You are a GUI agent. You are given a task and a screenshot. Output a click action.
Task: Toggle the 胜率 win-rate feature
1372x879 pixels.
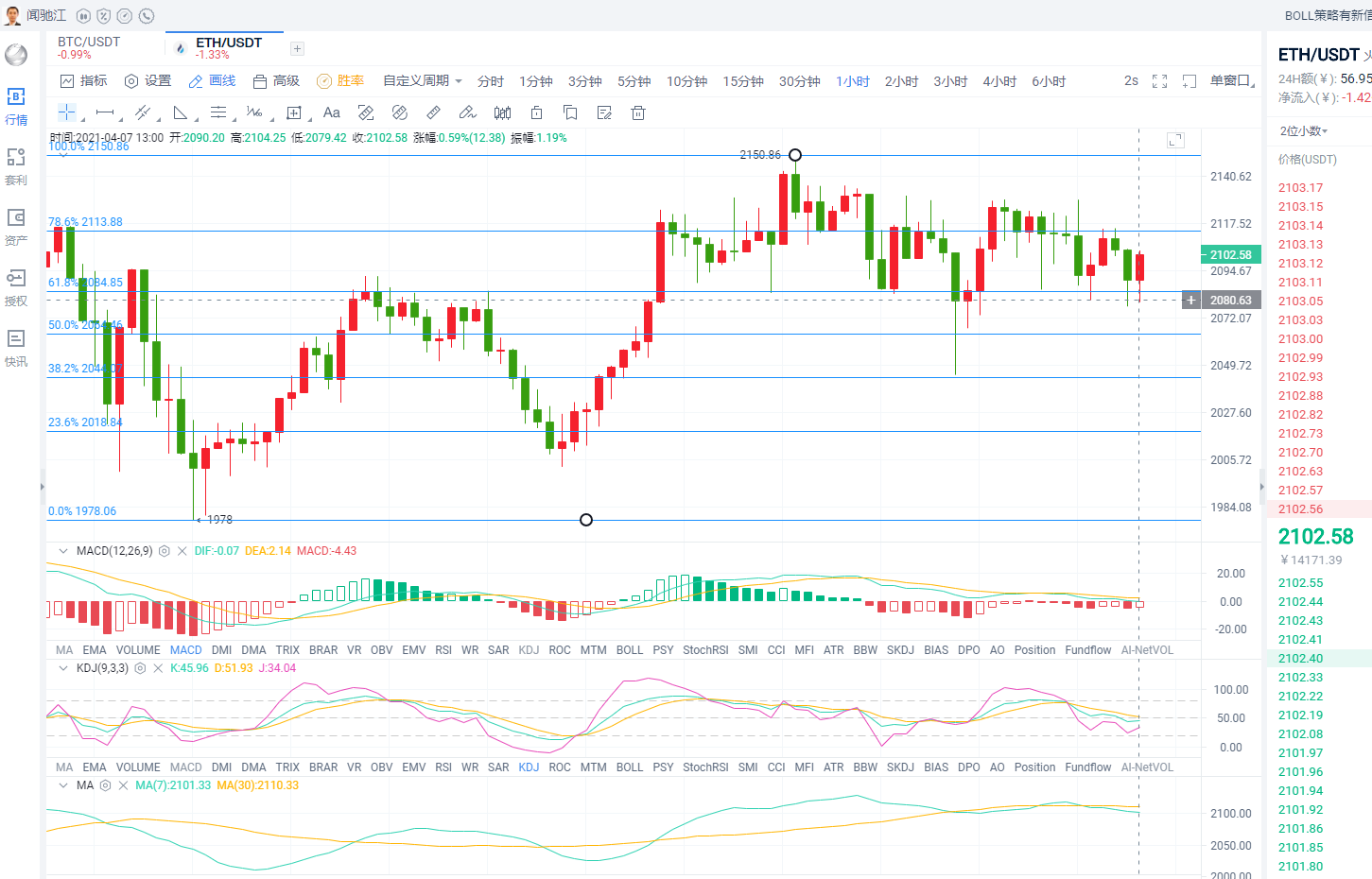[340, 81]
